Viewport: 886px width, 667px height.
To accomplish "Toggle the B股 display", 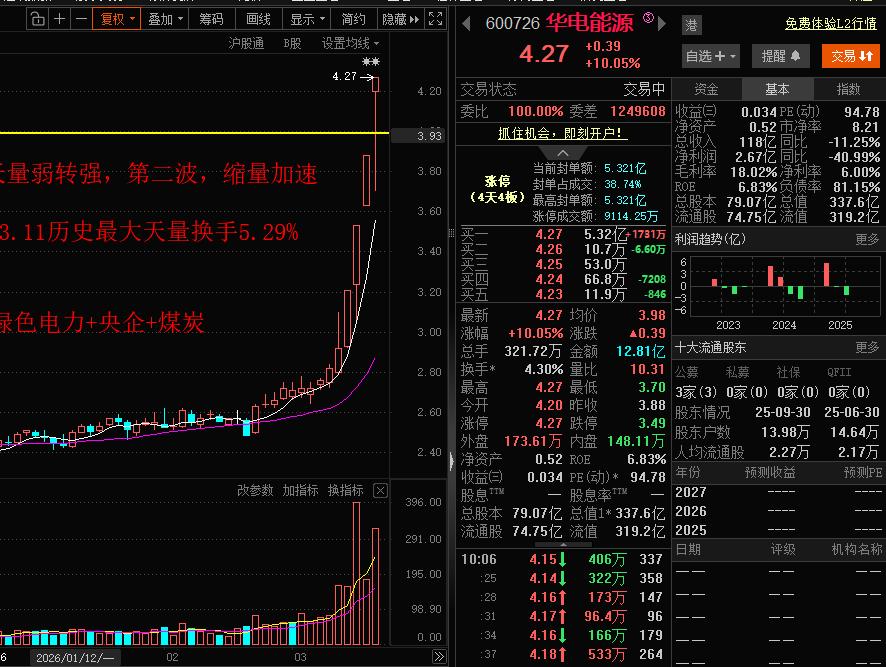I will click(290, 44).
